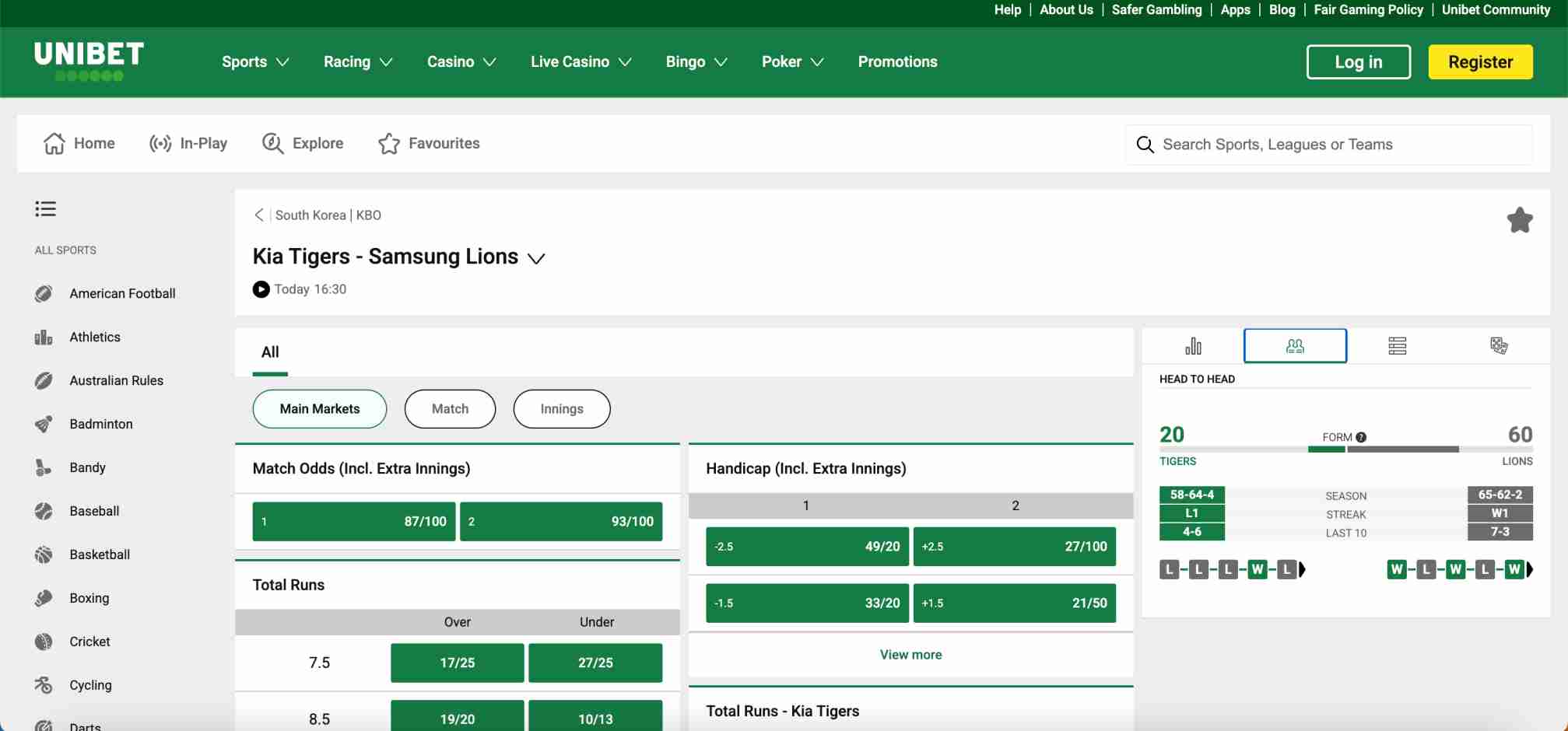Viewport: 1568px width, 731px height.
Task: Open the statistics bar chart tab
Action: (1193, 345)
